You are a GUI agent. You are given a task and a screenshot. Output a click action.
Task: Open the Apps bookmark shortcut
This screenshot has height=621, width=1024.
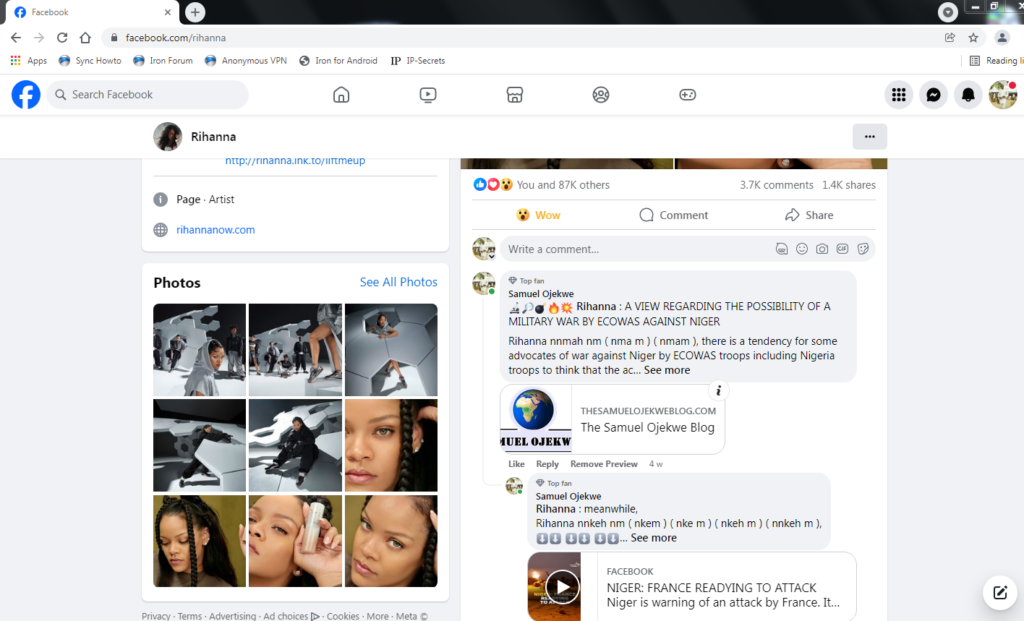tap(29, 61)
